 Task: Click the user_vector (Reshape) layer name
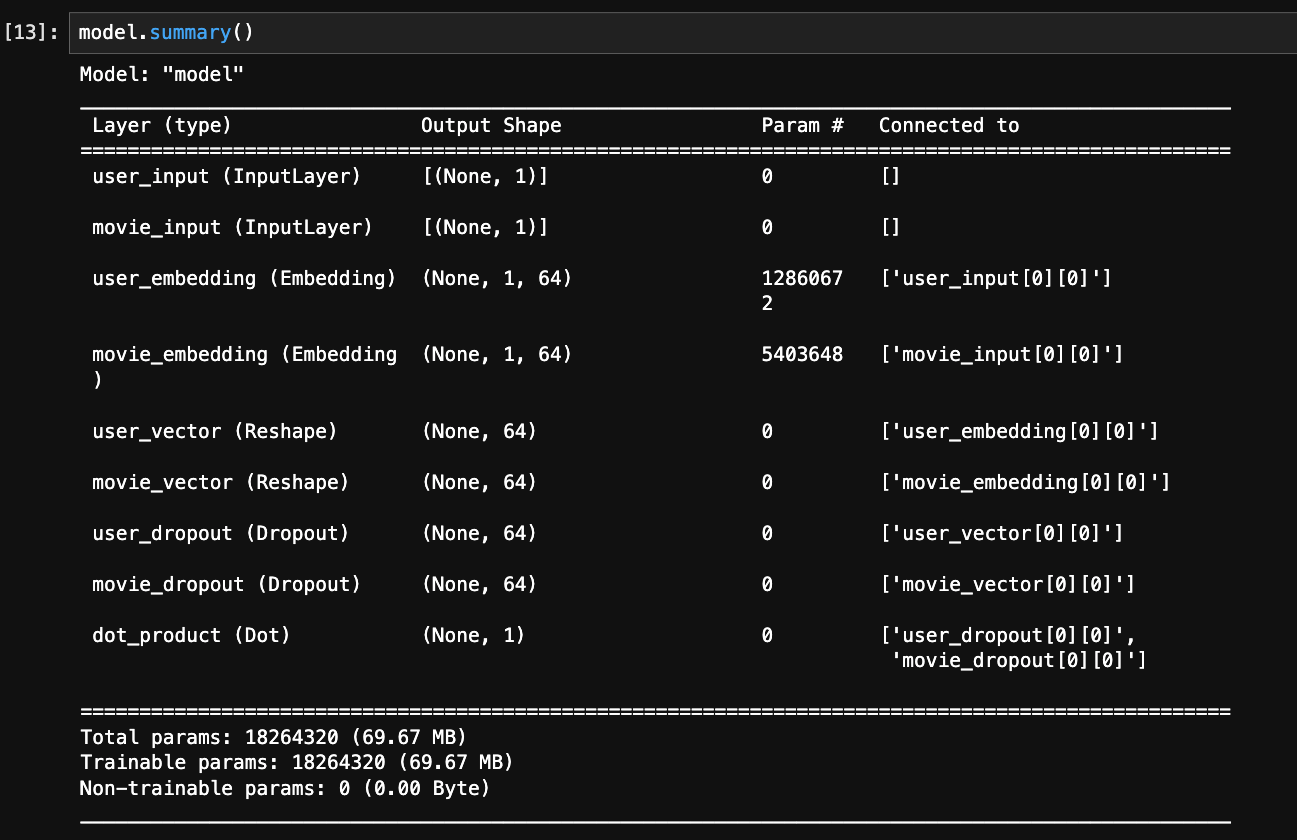coord(215,432)
